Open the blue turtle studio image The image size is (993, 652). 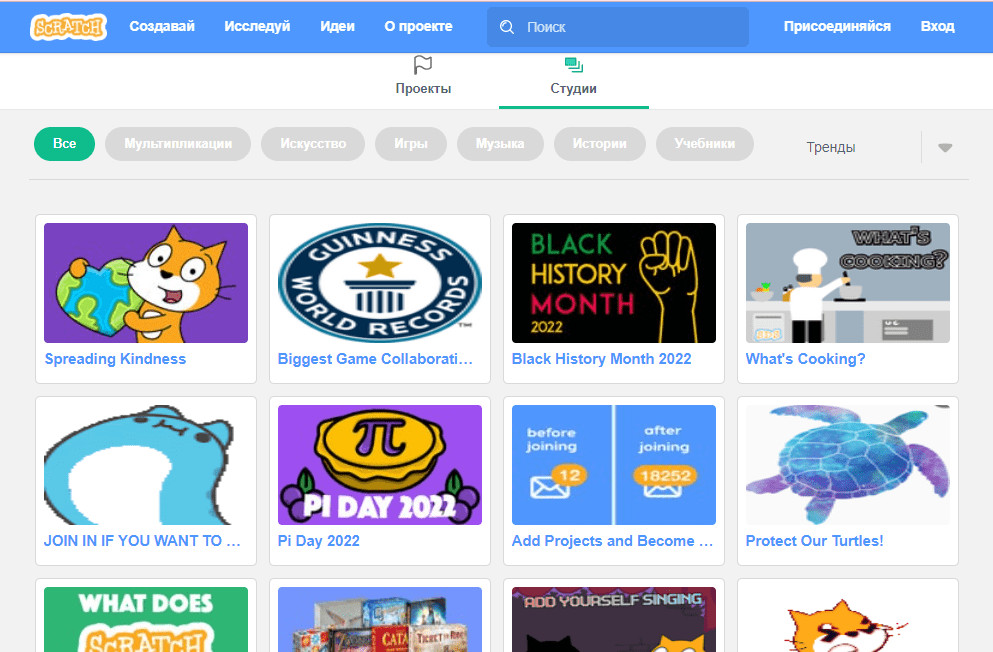(848, 465)
